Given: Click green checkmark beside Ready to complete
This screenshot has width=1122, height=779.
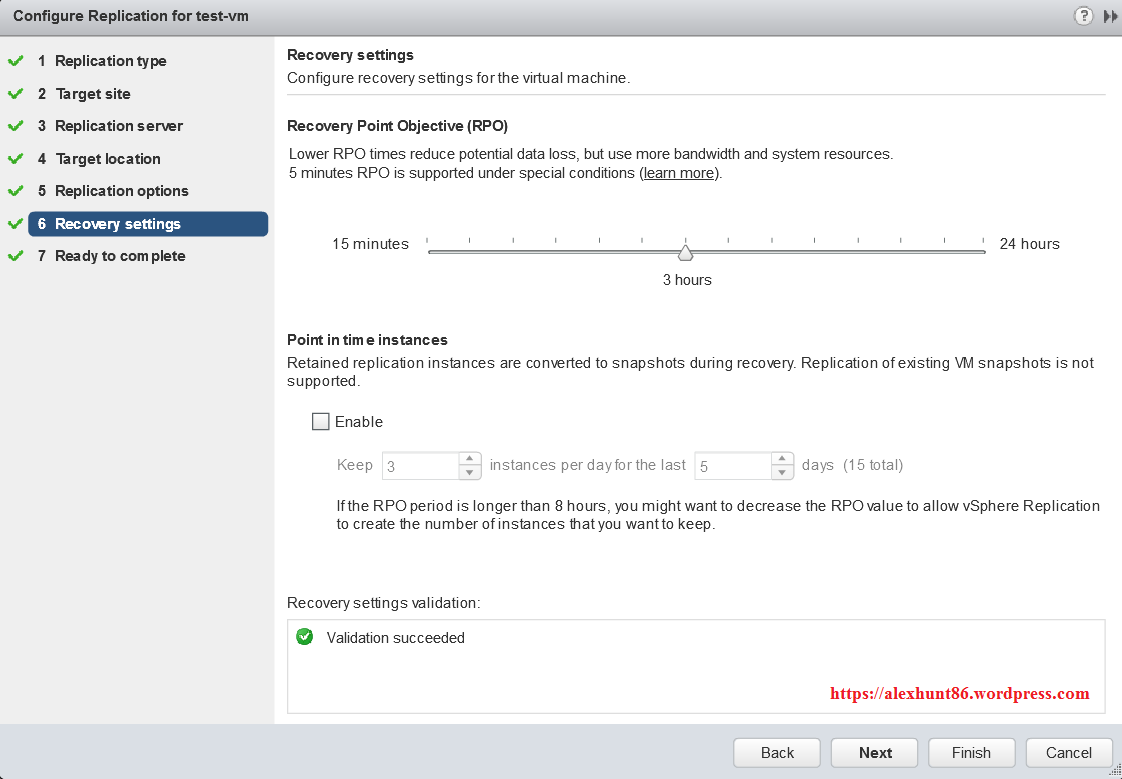Looking at the screenshot, I should (x=15, y=256).
